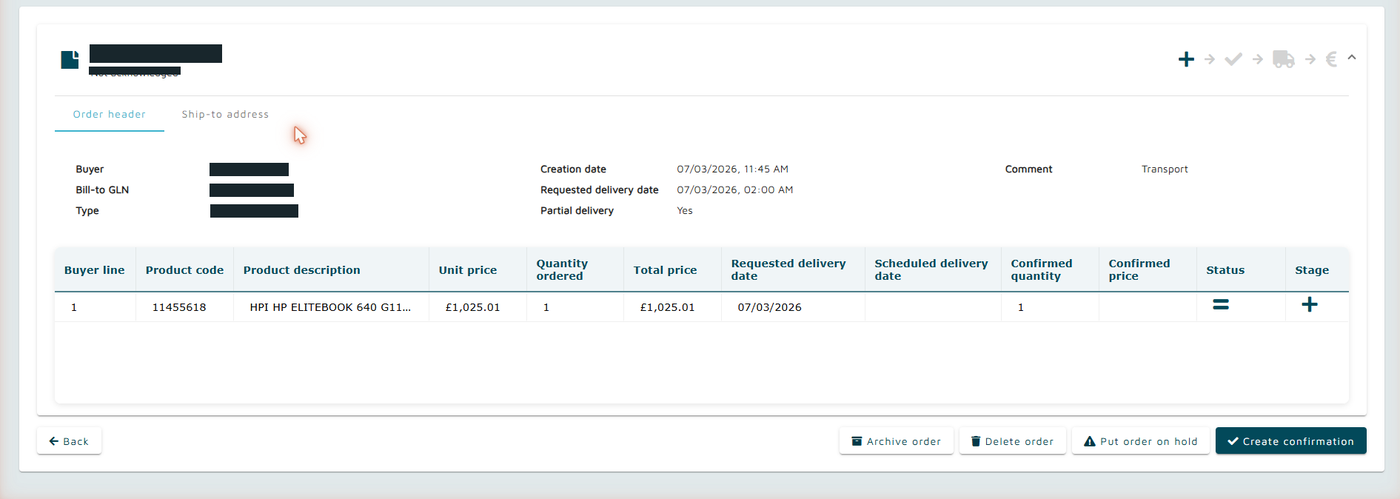Switch to the Ship-to address tab
The image size is (1400, 499).
click(225, 114)
